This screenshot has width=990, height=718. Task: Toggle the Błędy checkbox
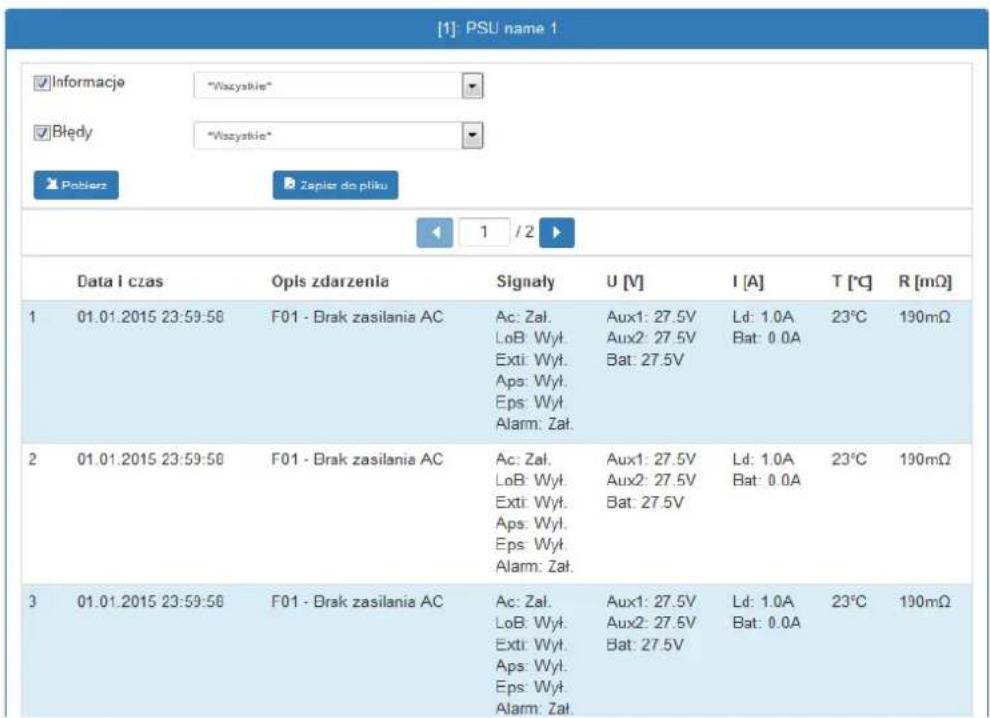42,133
